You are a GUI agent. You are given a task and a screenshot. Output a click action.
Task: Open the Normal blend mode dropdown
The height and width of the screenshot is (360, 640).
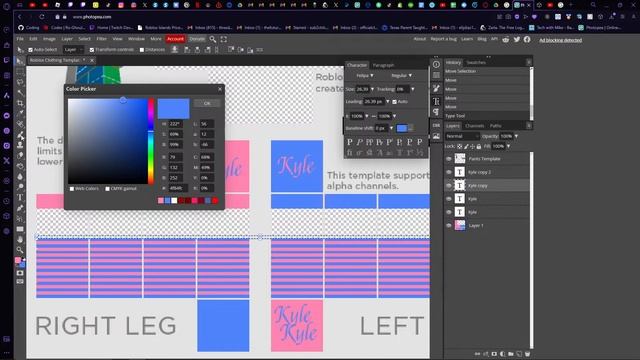(462, 136)
